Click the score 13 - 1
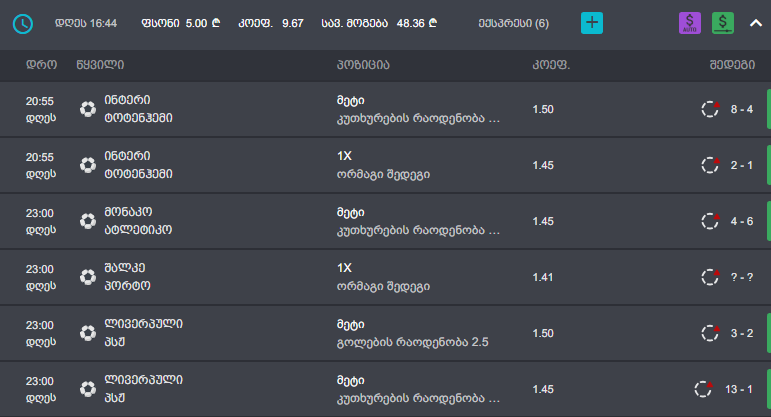The width and height of the screenshot is (771, 417). click(x=739, y=389)
